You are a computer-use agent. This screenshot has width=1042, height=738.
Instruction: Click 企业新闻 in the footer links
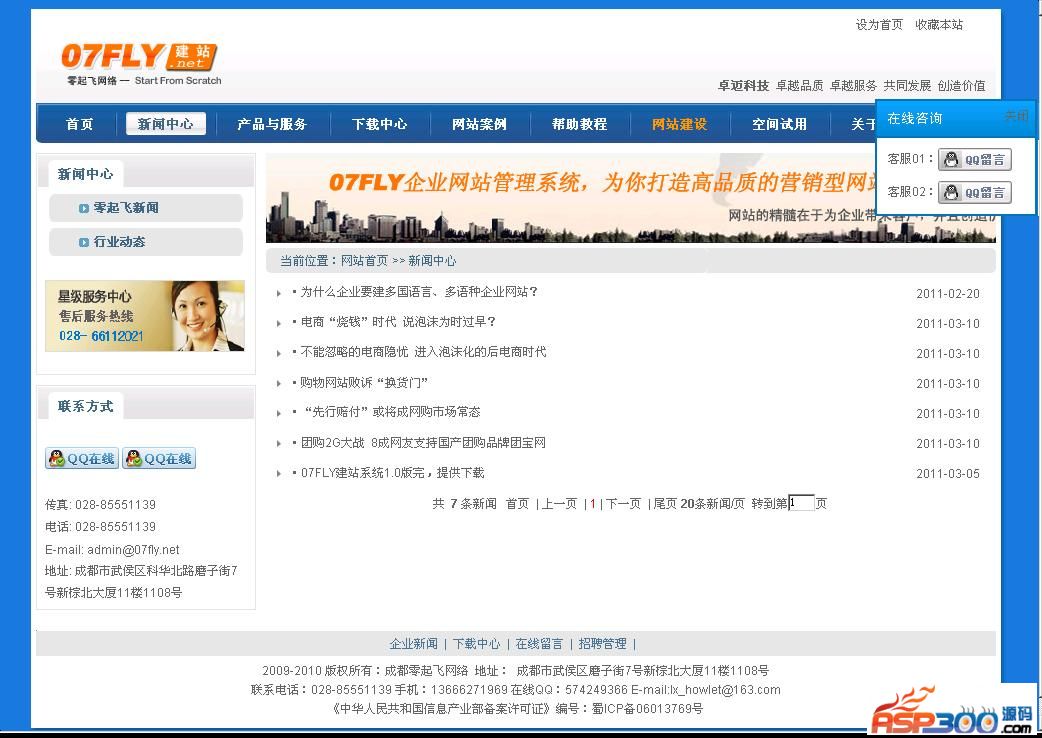point(413,644)
